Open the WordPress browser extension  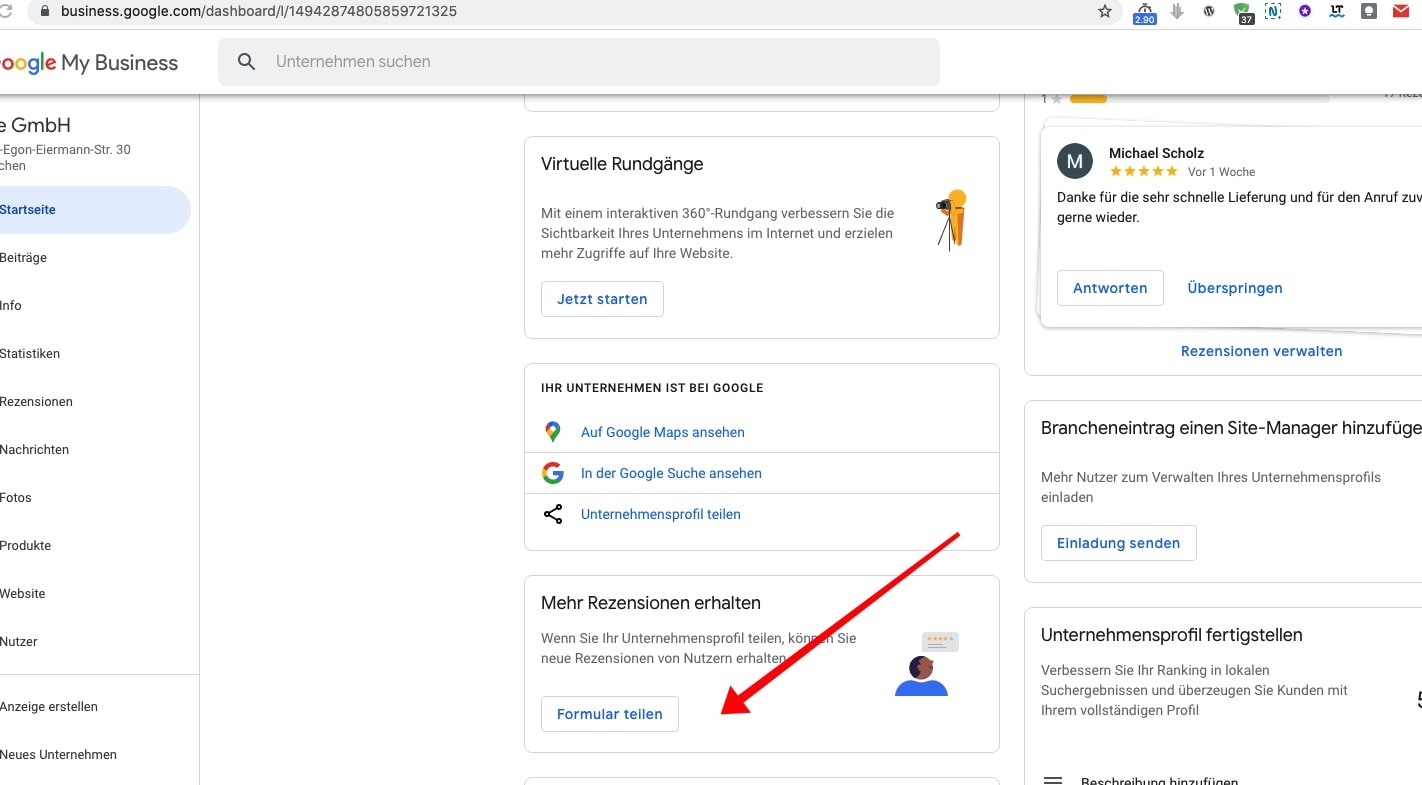point(1209,12)
